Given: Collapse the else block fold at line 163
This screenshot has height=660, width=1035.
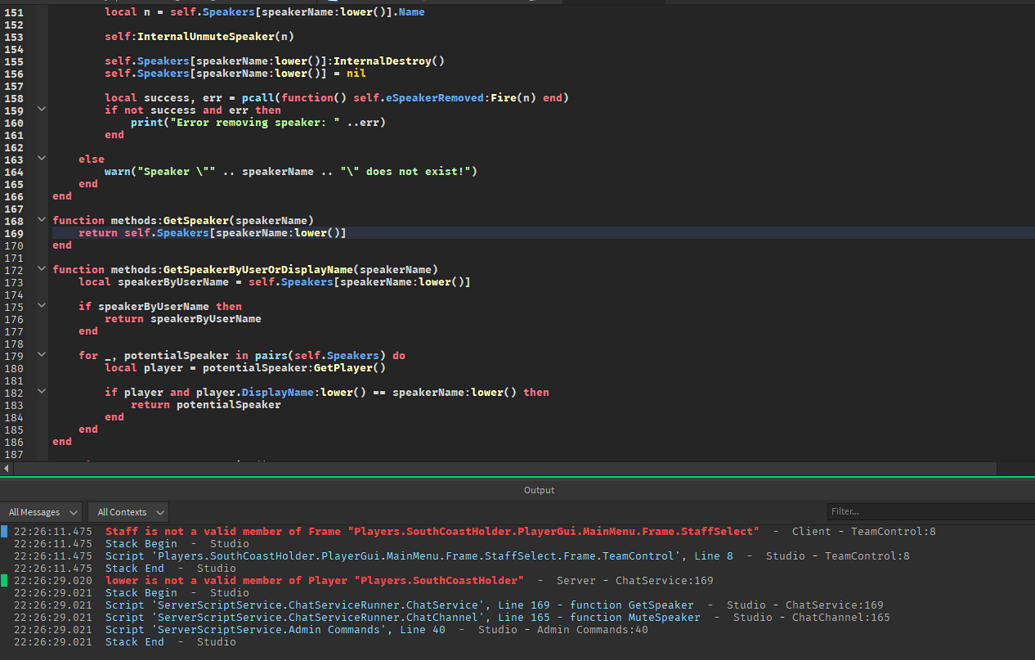Looking at the screenshot, I should pos(40,158).
